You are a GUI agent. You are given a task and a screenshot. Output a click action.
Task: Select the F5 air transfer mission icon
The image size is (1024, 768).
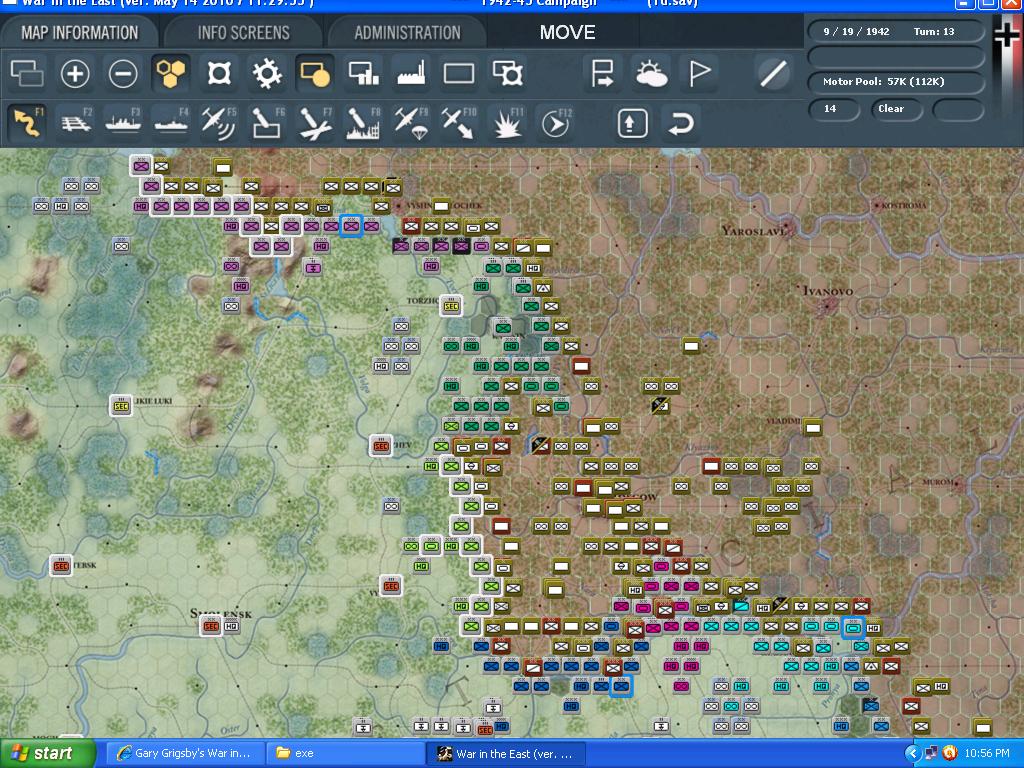pos(218,123)
